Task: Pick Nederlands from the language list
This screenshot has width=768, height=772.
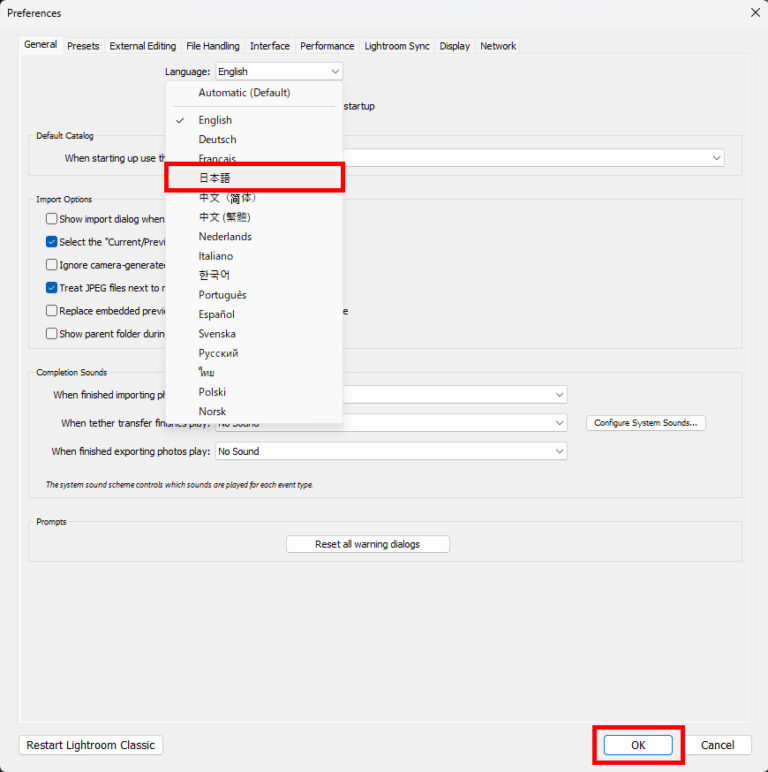Action: (225, 236)
